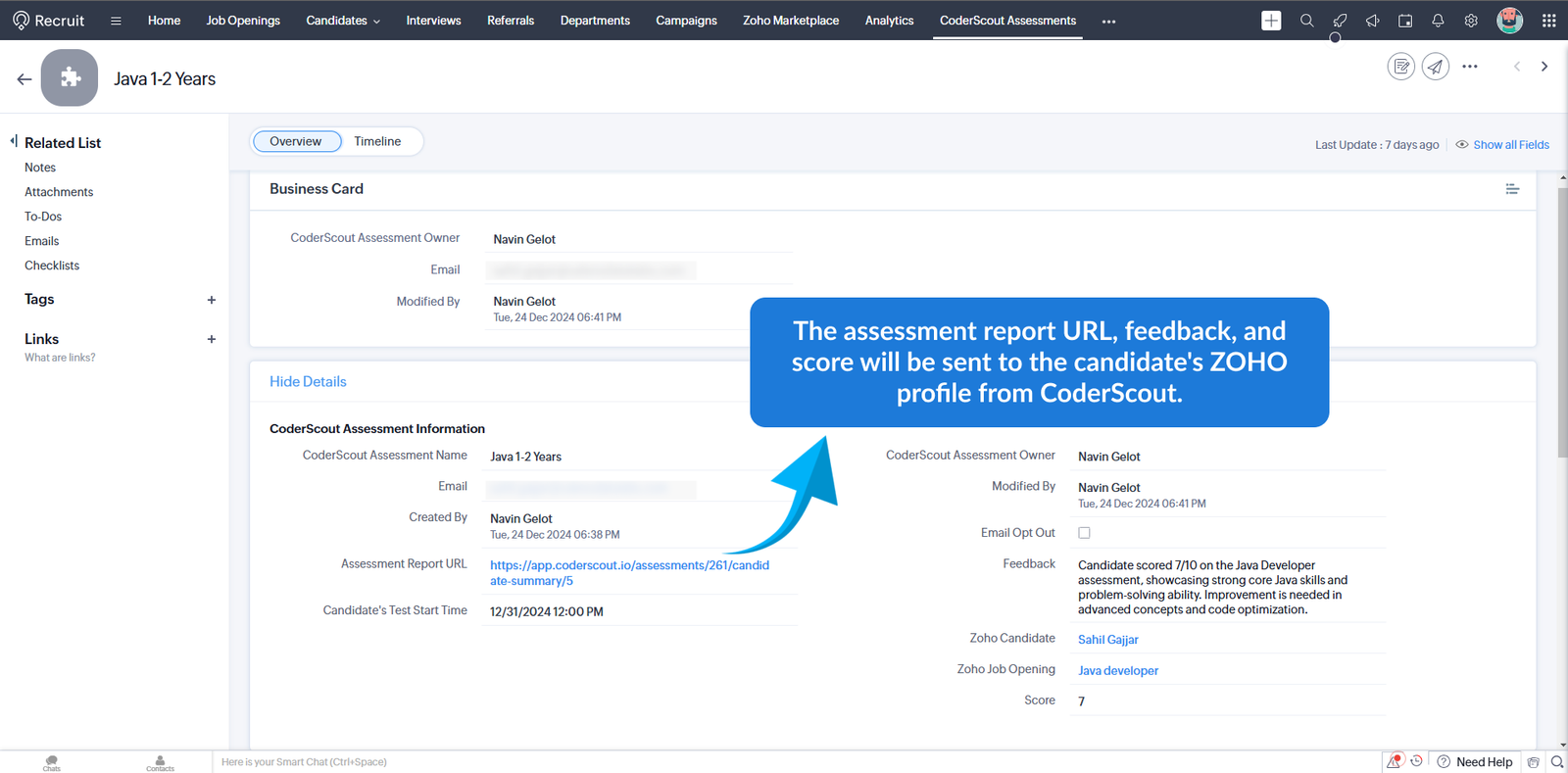
Task: Click the plus icon in top bar
Action: click(1271, 21)
